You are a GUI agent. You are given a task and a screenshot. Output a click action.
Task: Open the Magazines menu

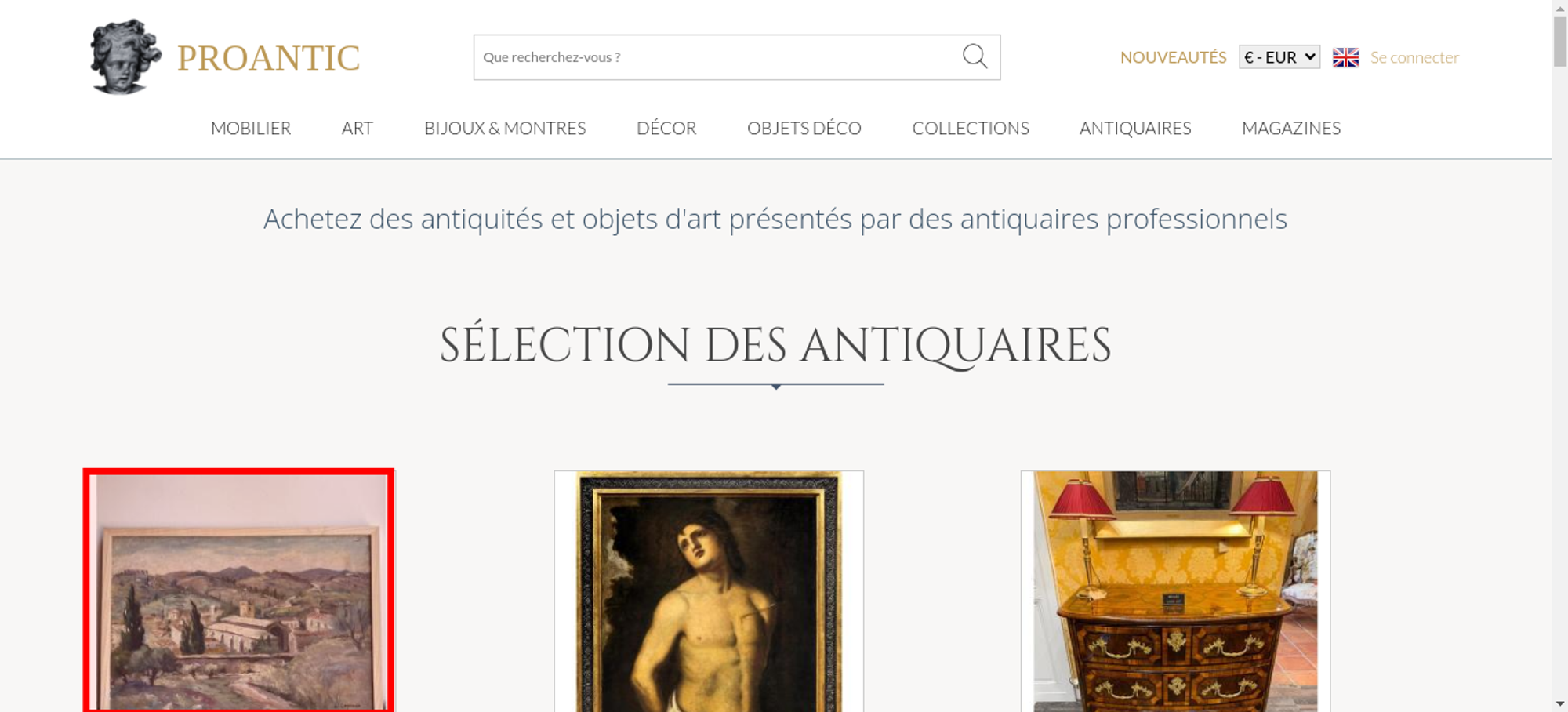(1291, 128)
